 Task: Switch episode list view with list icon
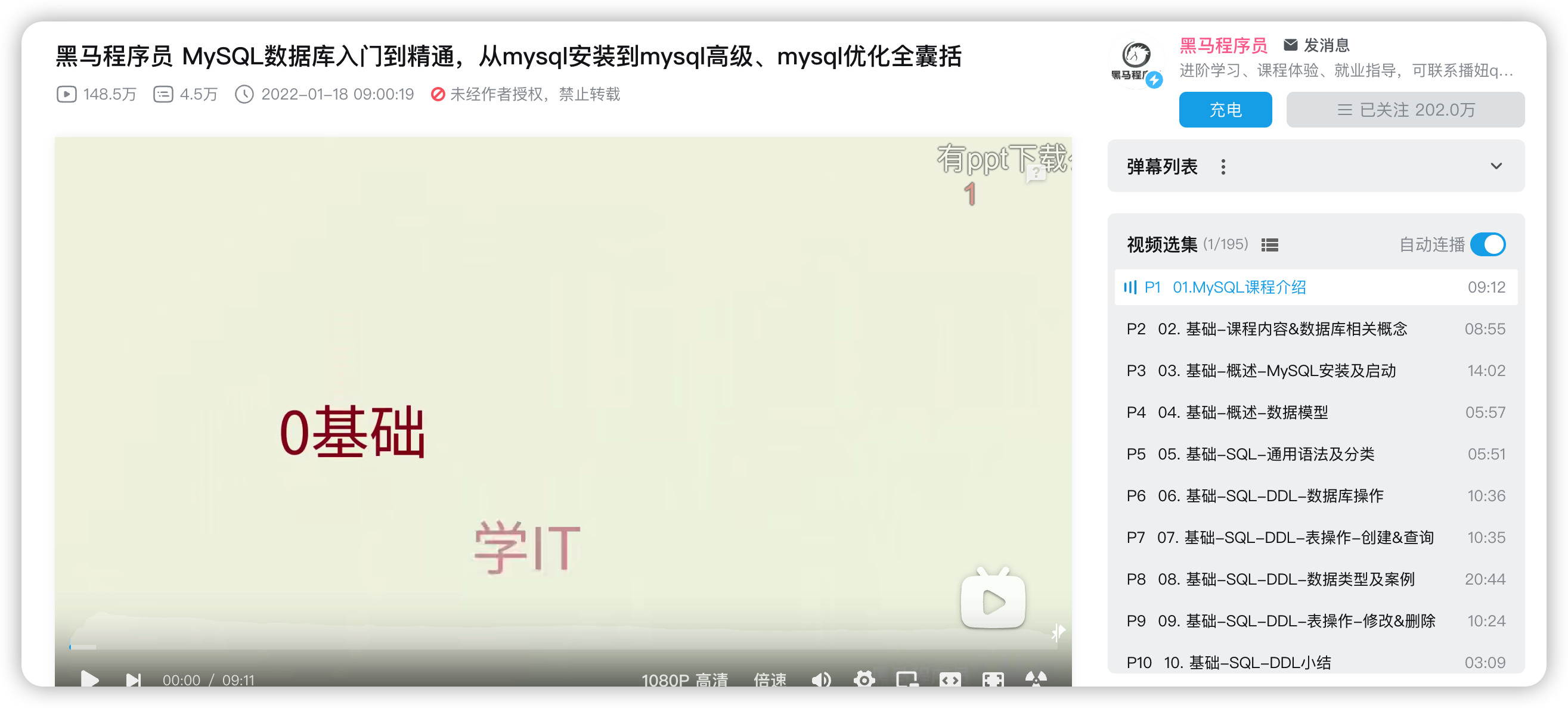[x=1270, y=244]
